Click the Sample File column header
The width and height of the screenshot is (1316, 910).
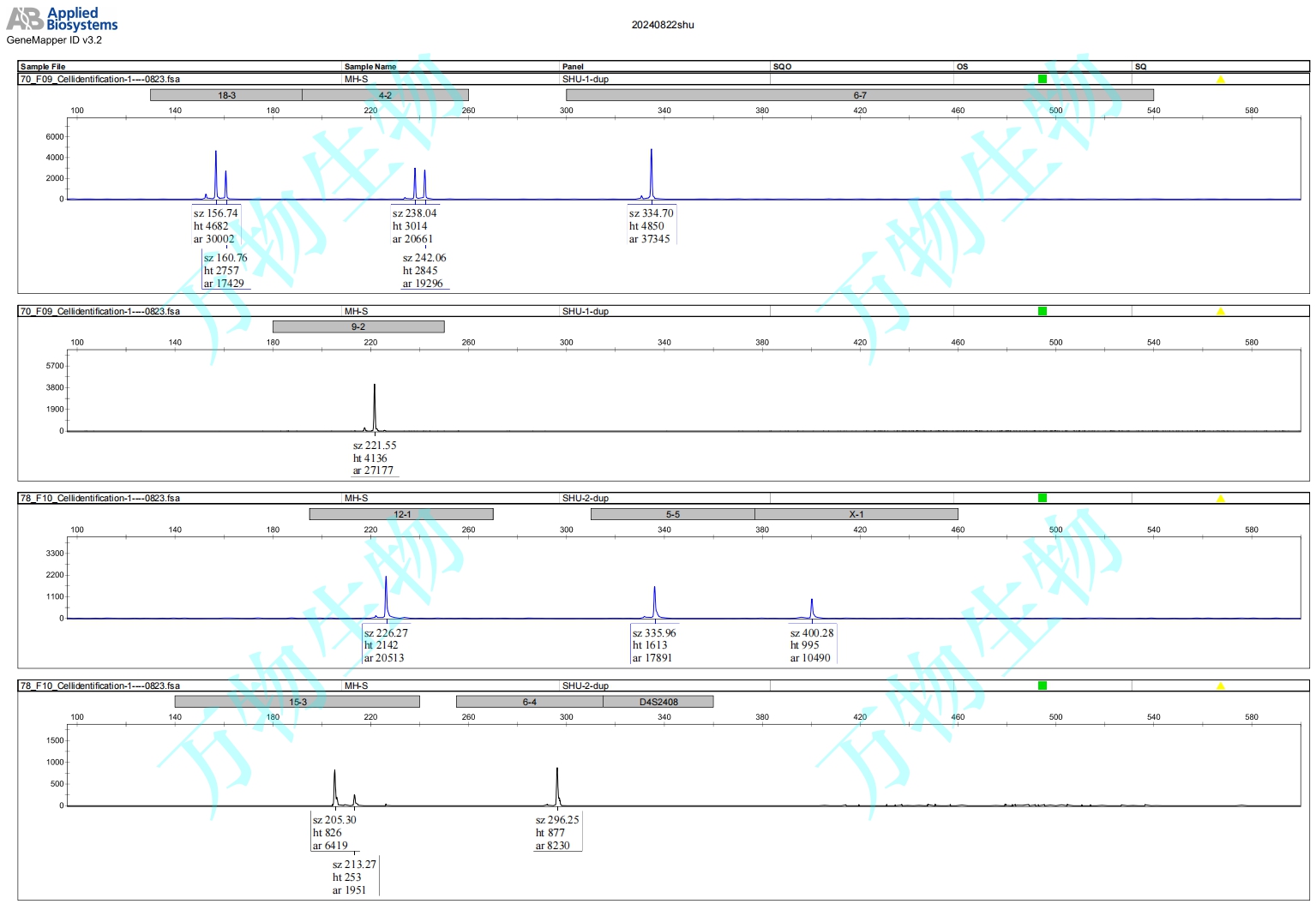coord(43,66)
